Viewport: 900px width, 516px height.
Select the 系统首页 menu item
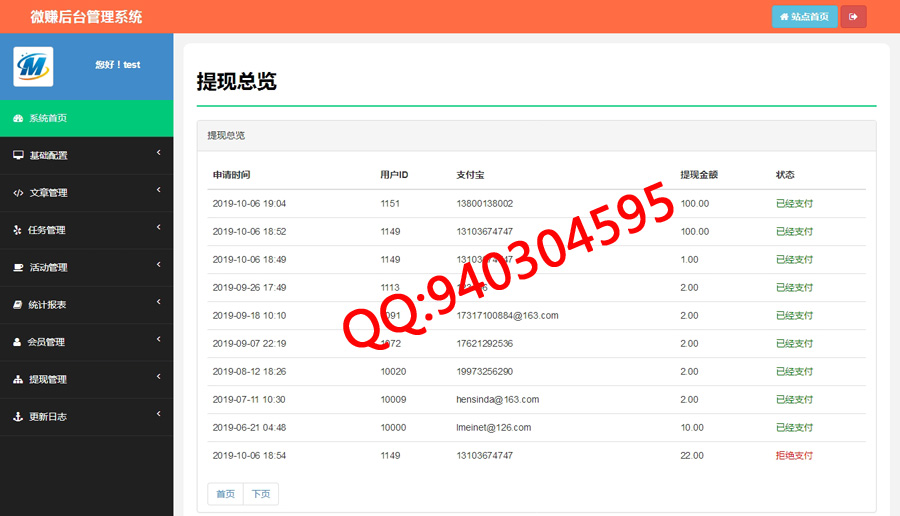click(48, 118)
